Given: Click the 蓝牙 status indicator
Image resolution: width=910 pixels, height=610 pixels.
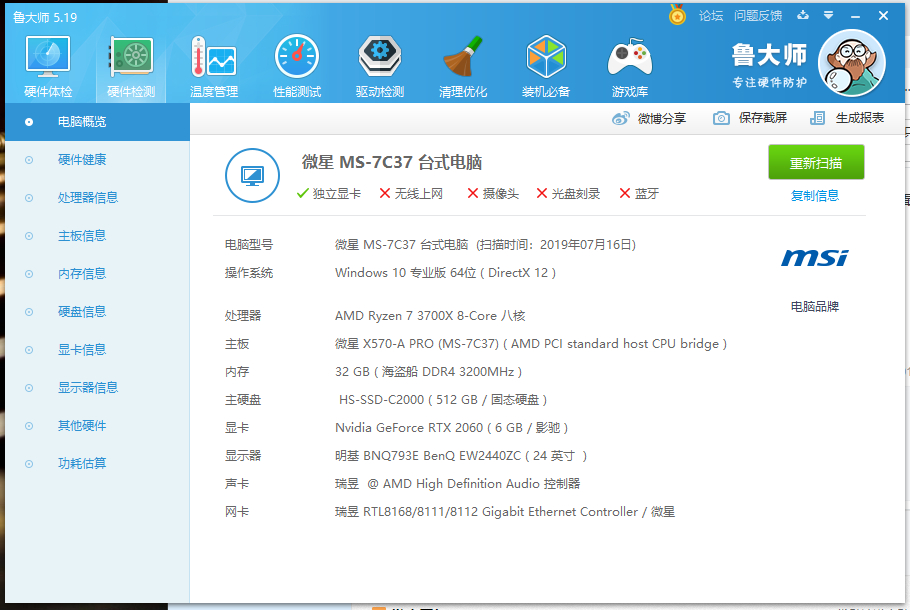Looking at the screenshot, I should click(x=639, y=194).
